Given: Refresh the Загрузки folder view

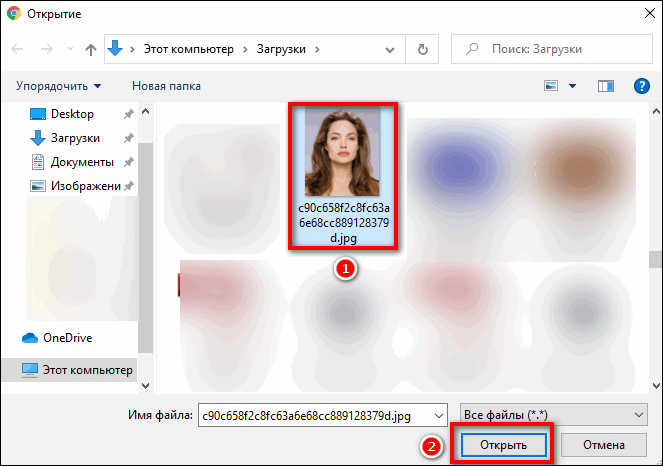Looking at the screenshot, I should [422, 49].
